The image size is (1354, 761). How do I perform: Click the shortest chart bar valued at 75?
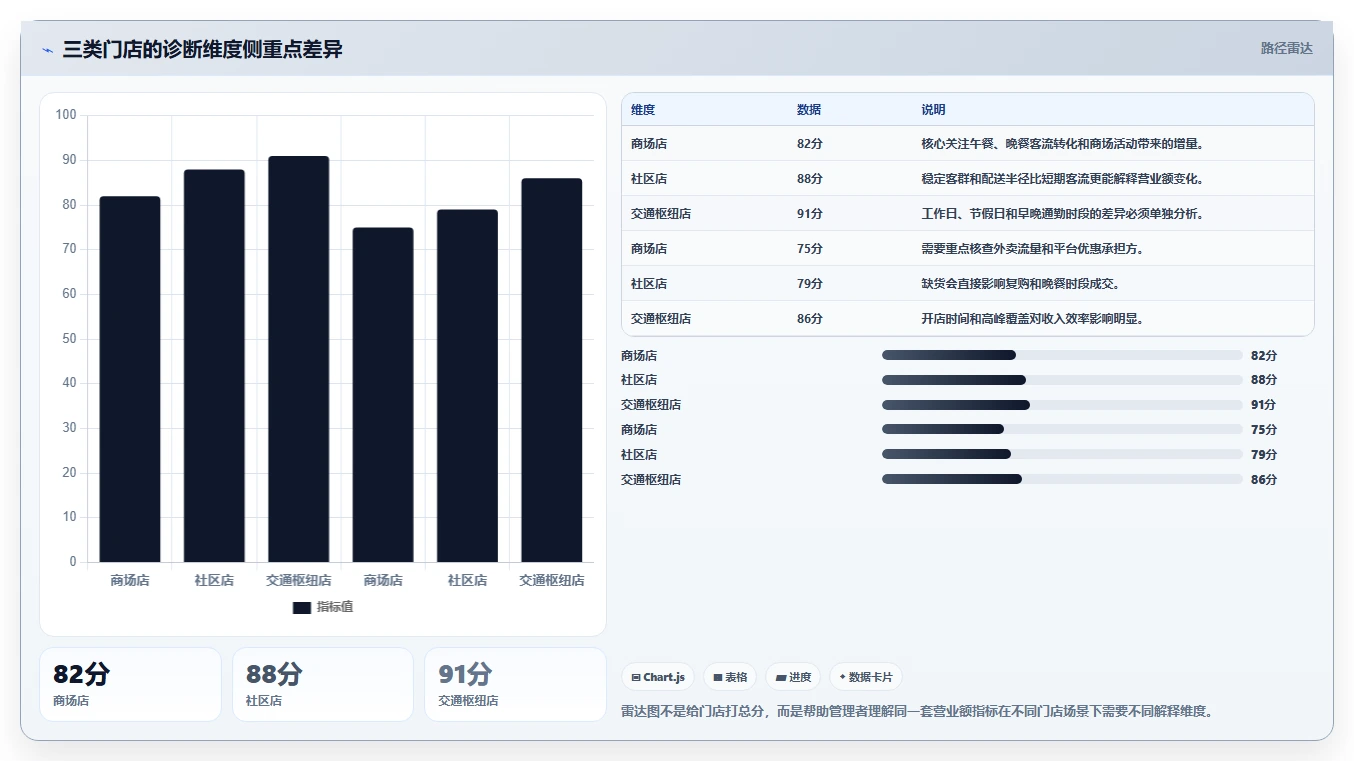(x=383, y=395)
